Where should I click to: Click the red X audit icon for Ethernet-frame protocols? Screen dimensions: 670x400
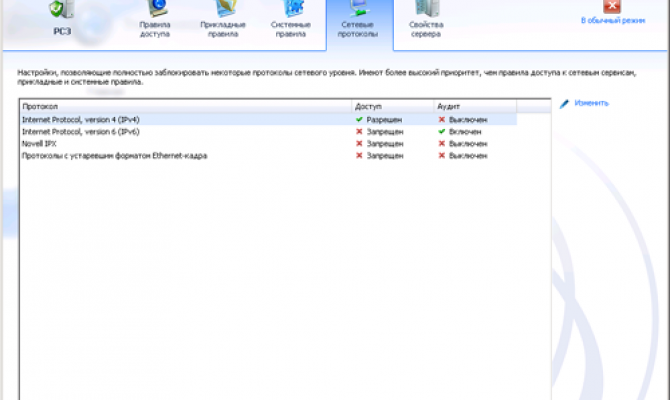441,156
